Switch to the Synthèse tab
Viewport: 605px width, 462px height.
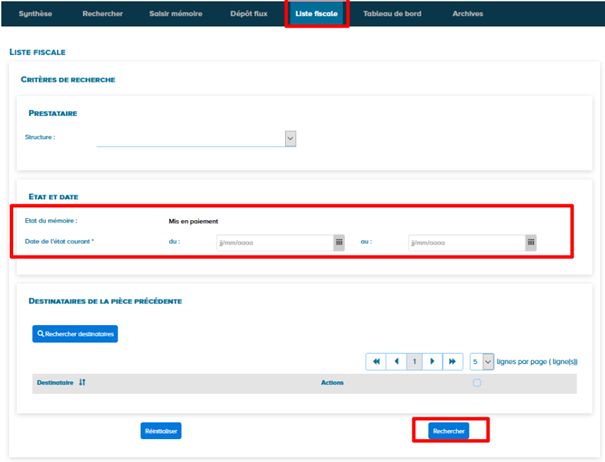click(x=36, y=14)
